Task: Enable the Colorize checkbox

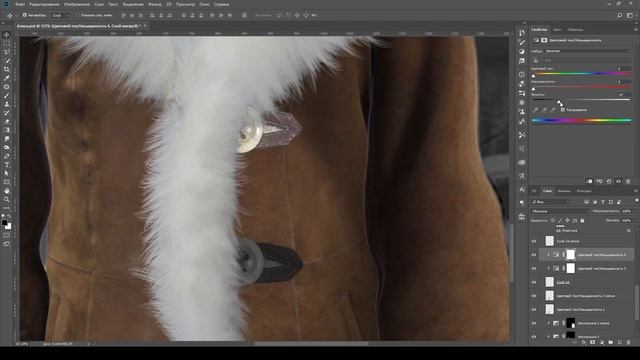Action: click(x=562, y=110)
